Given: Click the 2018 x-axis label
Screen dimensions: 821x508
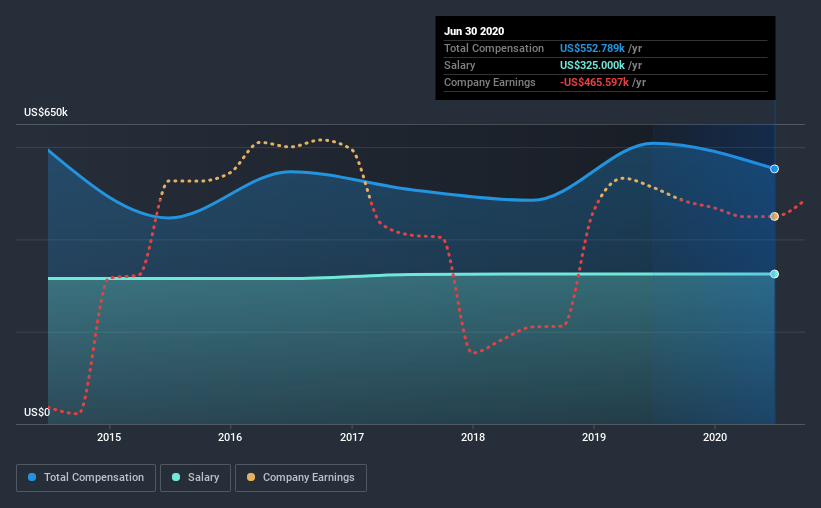Looking at the screenshot, I should [x=473, y=437].
